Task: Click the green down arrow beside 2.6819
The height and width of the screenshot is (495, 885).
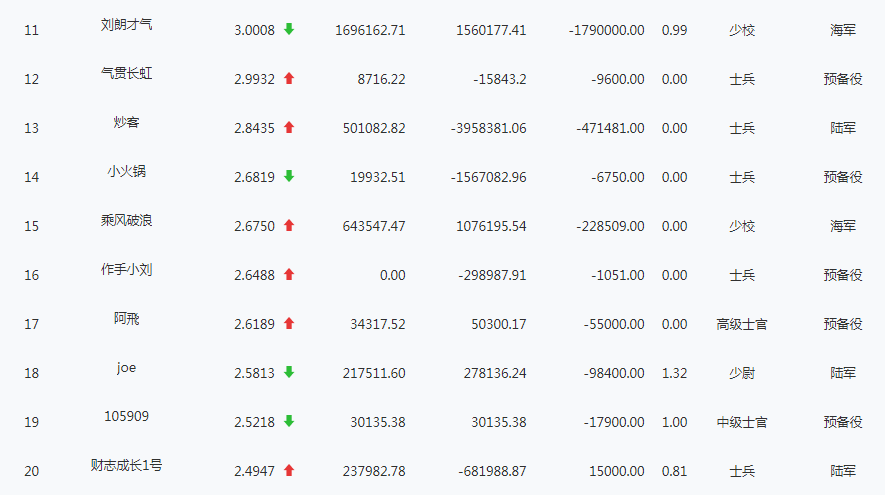Action: click(x=289, y=177)
